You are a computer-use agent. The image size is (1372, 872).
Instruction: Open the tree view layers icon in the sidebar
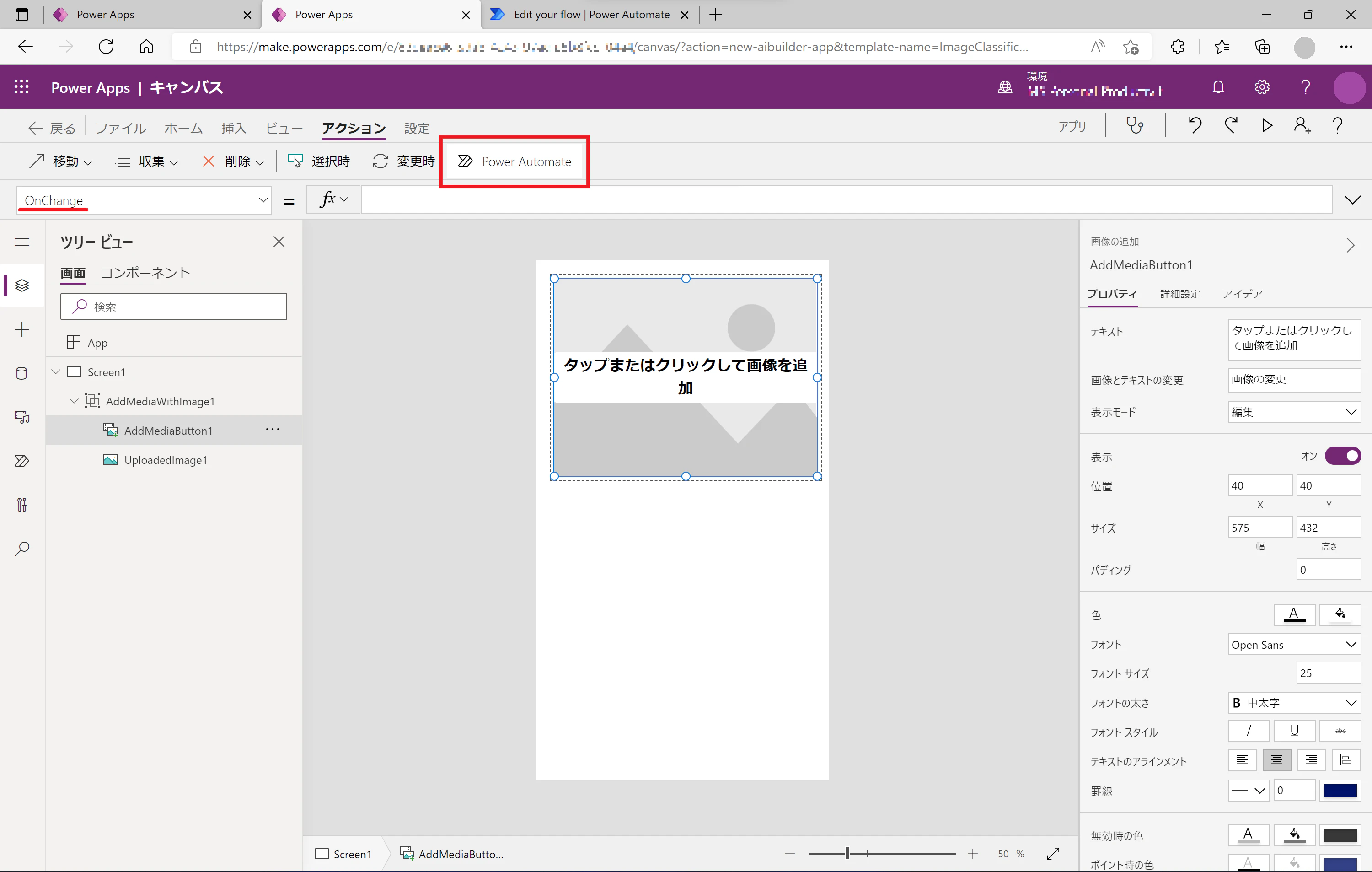[x=21, y=285]
